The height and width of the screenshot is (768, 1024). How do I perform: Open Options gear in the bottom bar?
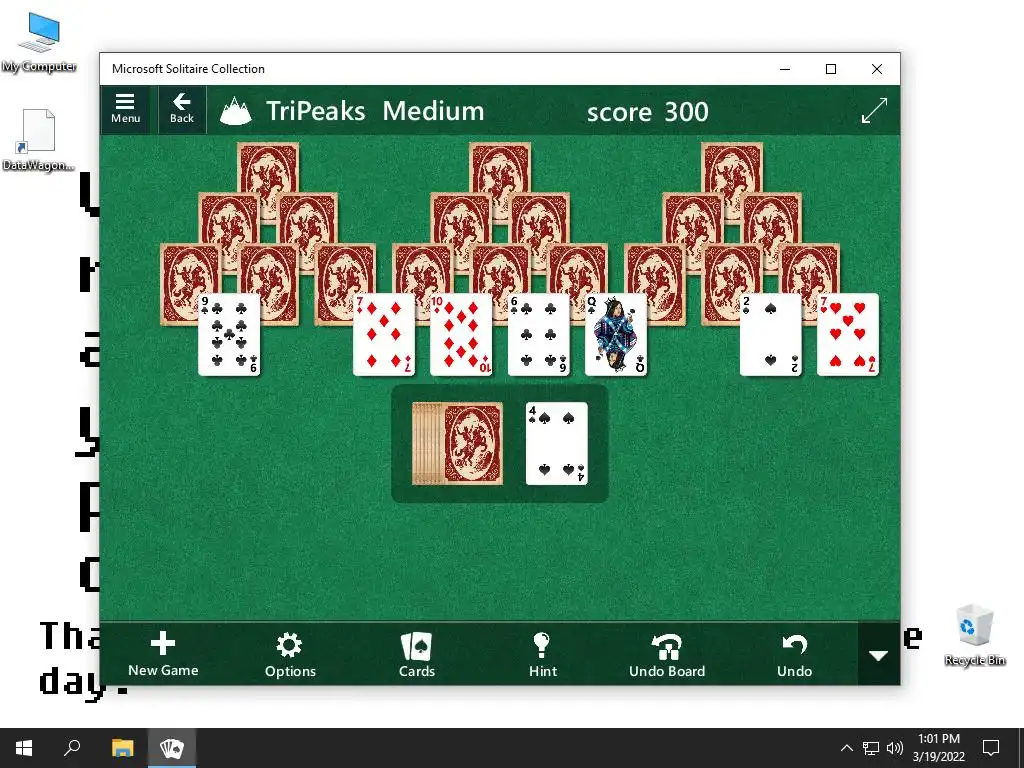click(x=290, y=654)
